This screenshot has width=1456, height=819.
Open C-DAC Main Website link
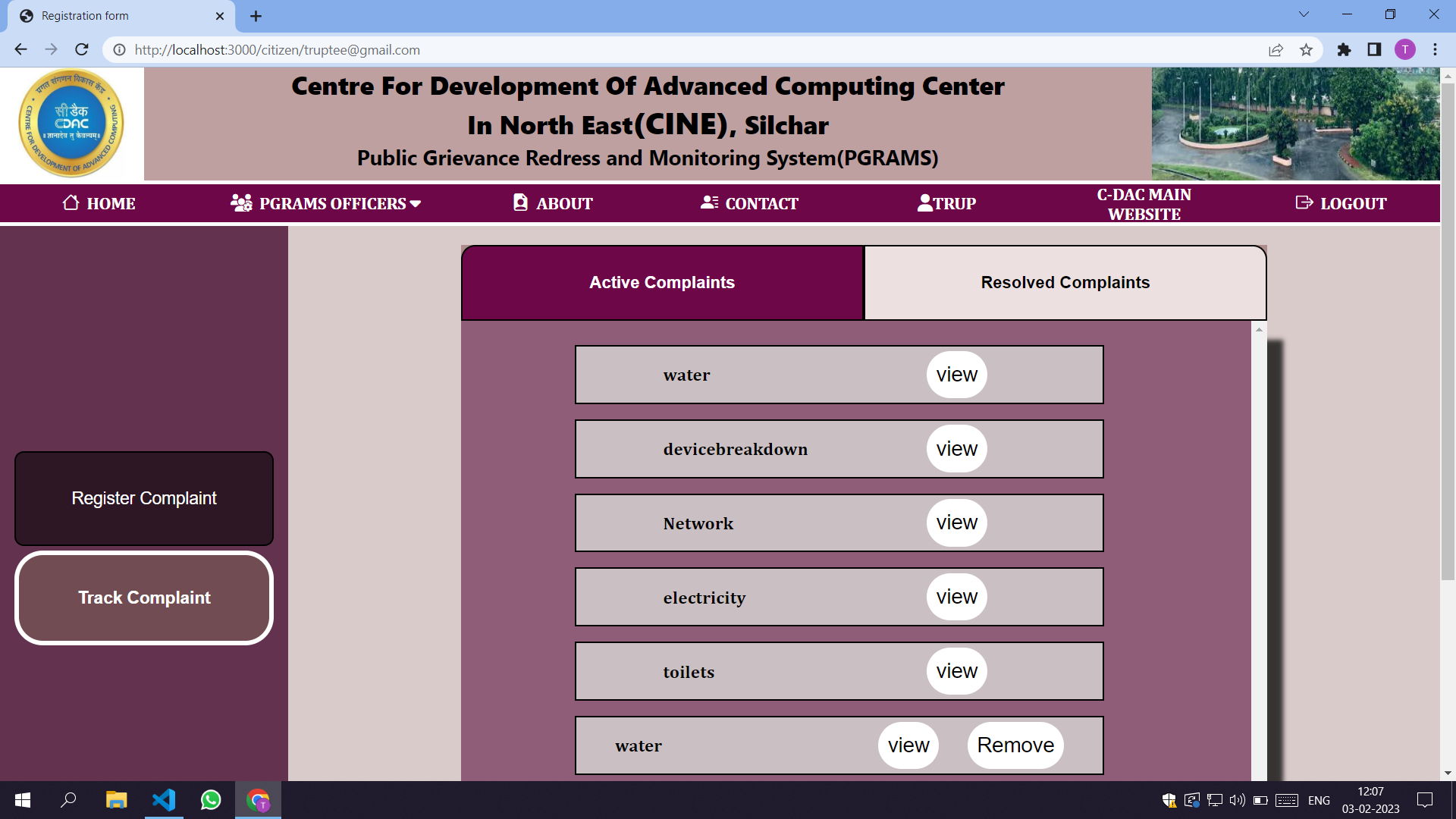point(1144,204)
